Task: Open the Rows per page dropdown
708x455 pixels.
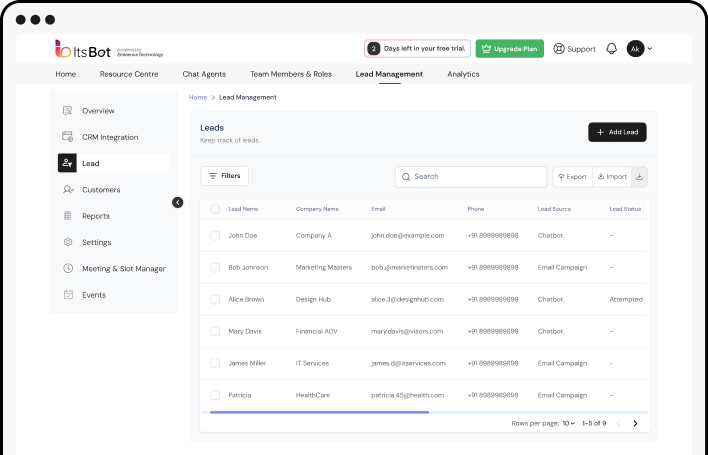Action: coord(568,423)
